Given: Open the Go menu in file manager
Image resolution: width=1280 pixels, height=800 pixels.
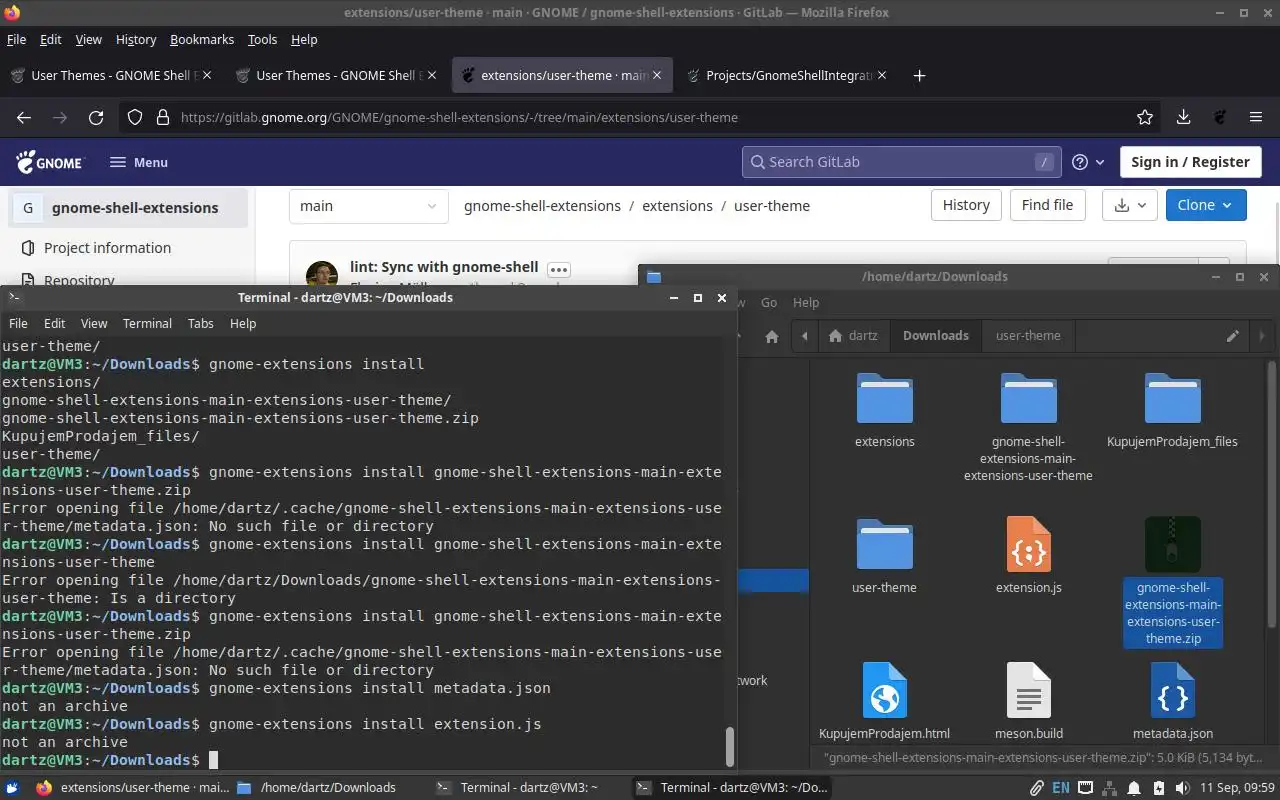Looking at the screenshot, I should tap(769, 302).
